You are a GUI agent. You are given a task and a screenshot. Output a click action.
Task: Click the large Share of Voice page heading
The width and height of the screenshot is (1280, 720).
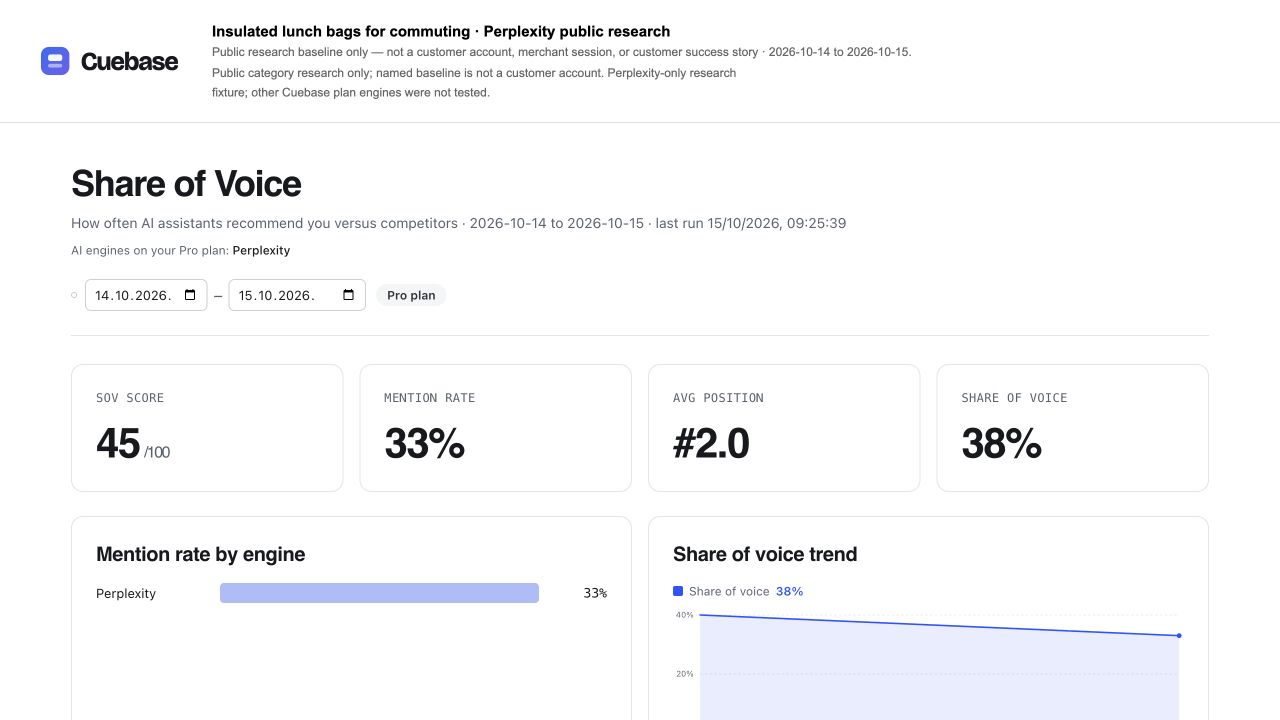click(186, 184)
